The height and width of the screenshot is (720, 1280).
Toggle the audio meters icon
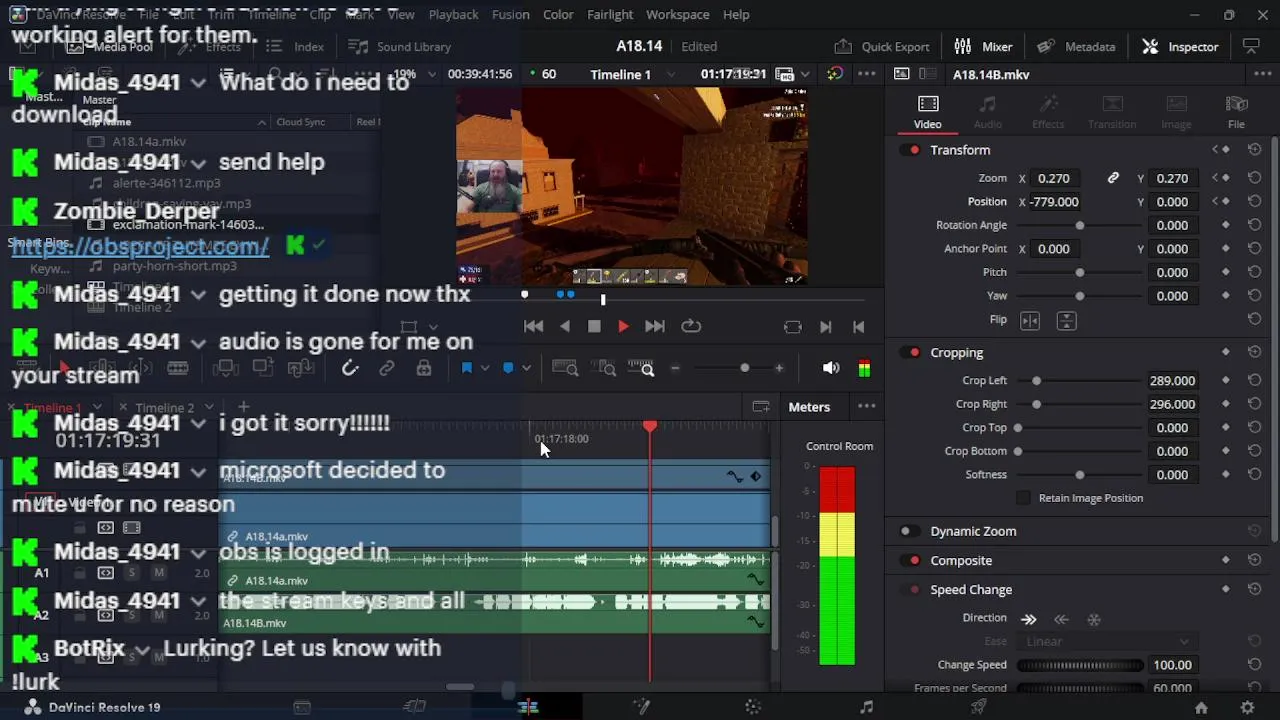(x=864, y=369)
